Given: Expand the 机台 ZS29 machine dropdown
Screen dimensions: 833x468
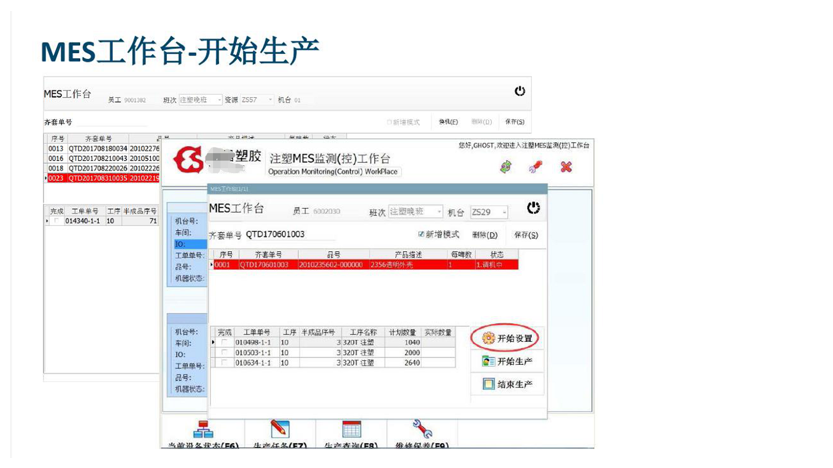Looking at the screenshot, I should click(x=503, y=213).
